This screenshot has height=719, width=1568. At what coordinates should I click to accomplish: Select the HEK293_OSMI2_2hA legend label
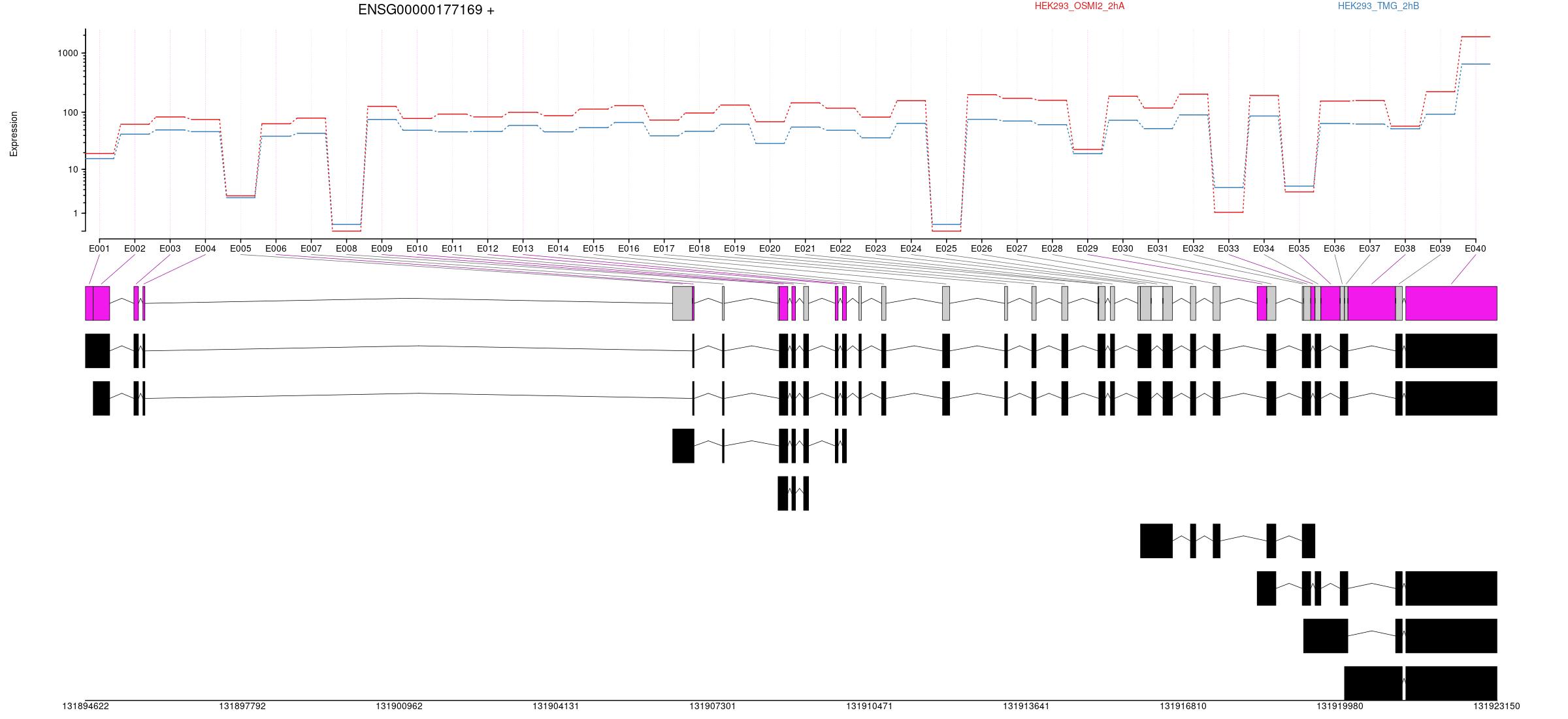[x=1079, y=6]
